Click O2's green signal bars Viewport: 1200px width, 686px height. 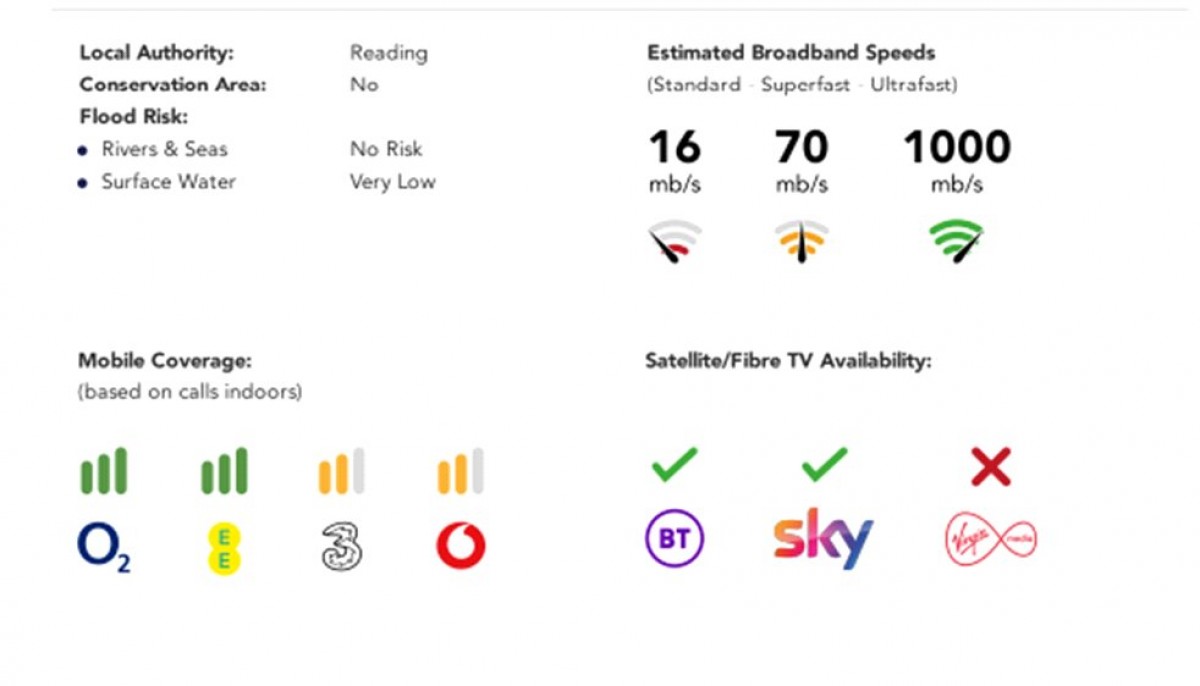tap(104, 471)
